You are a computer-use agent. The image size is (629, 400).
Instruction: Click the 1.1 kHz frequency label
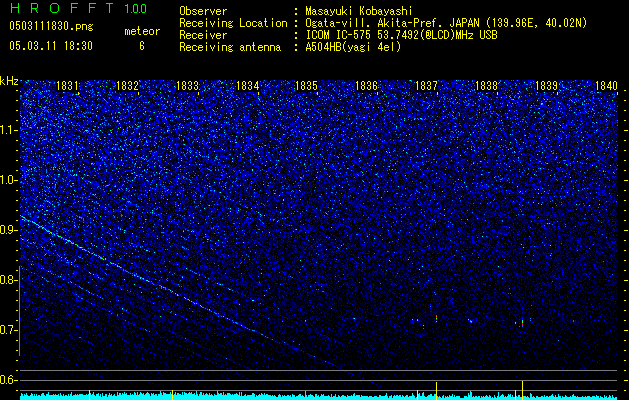[x=8, y=130]
